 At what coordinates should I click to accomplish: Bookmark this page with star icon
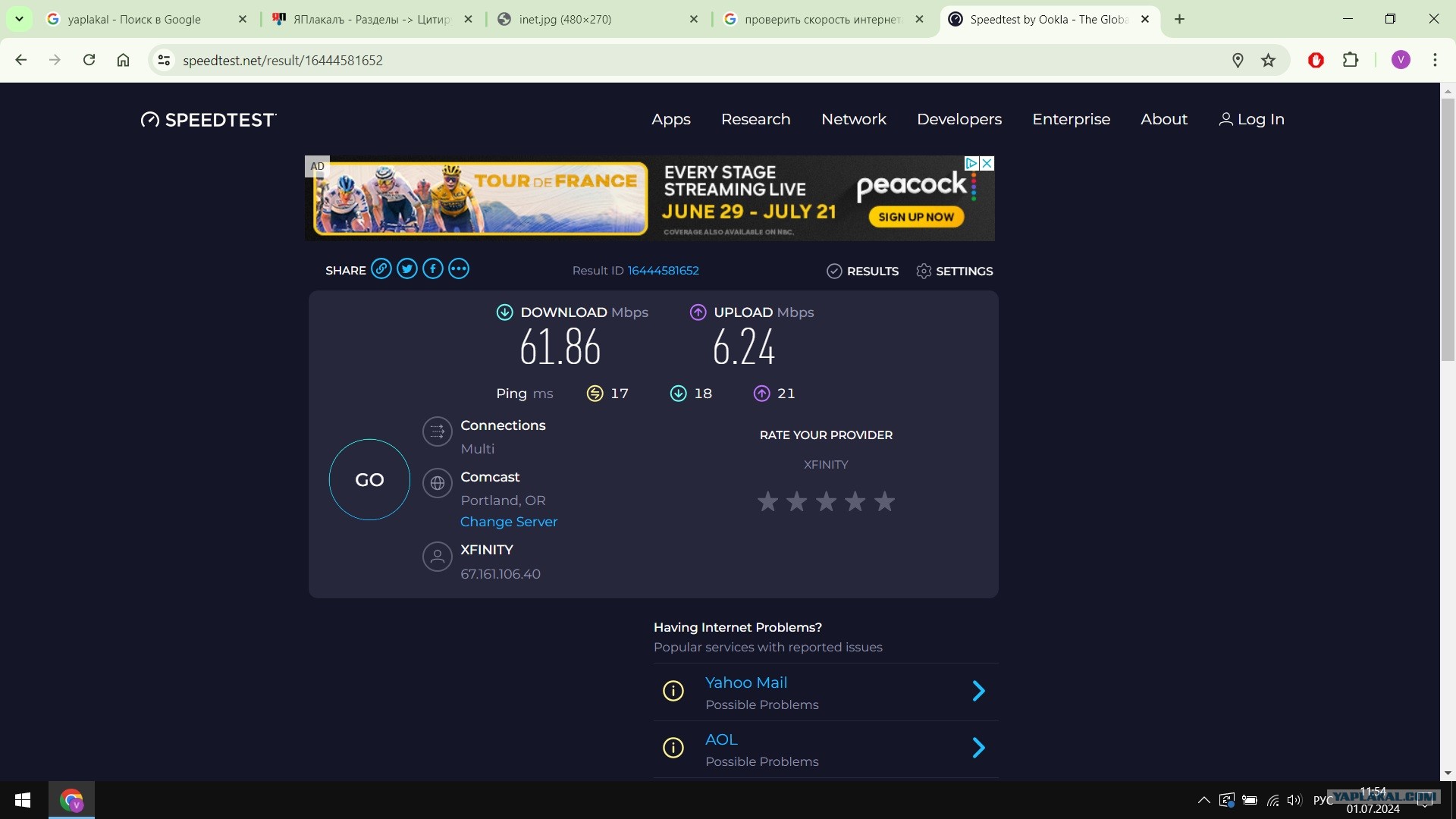click(x=1269, y=60)
